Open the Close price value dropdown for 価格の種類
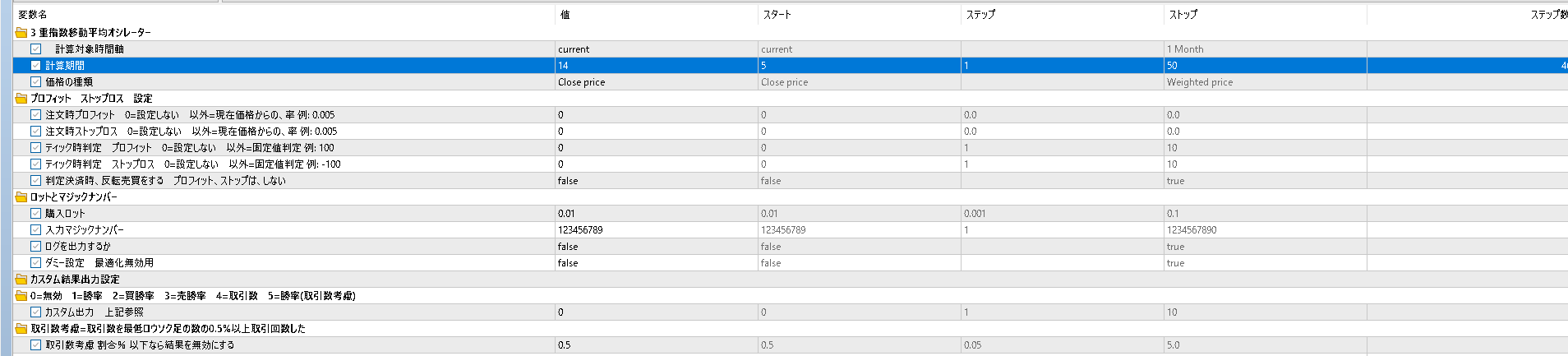 click(656, 82)
